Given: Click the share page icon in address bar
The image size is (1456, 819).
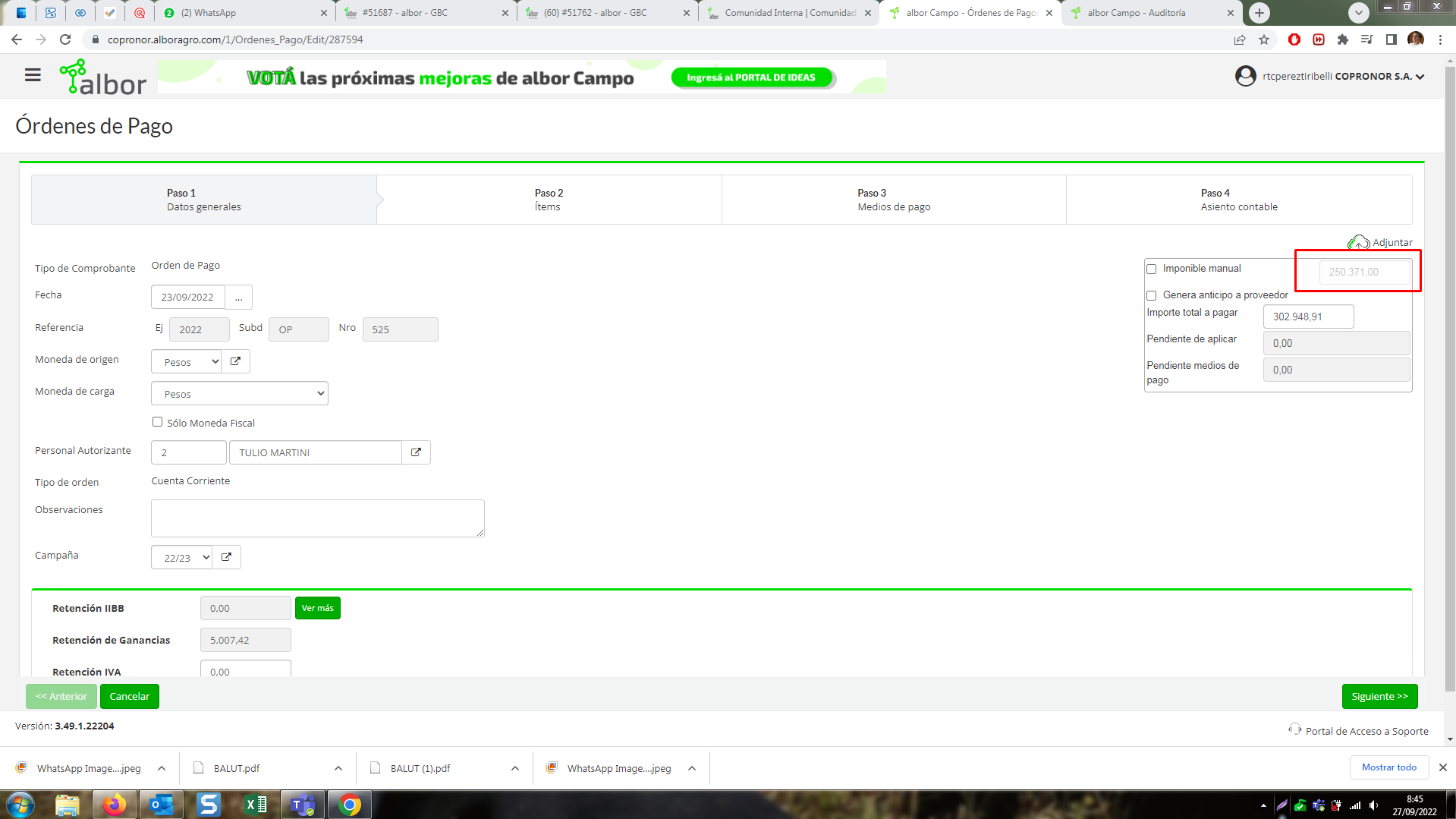Looking at the screenshot, I should [x=1240, y=39].
